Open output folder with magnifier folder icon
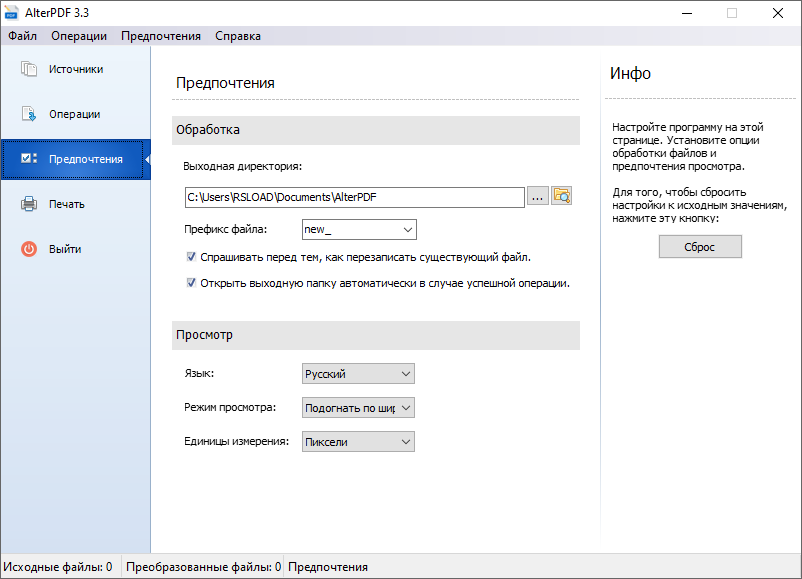Image resolution: width=802 pixels, height=579 pixels. click(562, 197)
